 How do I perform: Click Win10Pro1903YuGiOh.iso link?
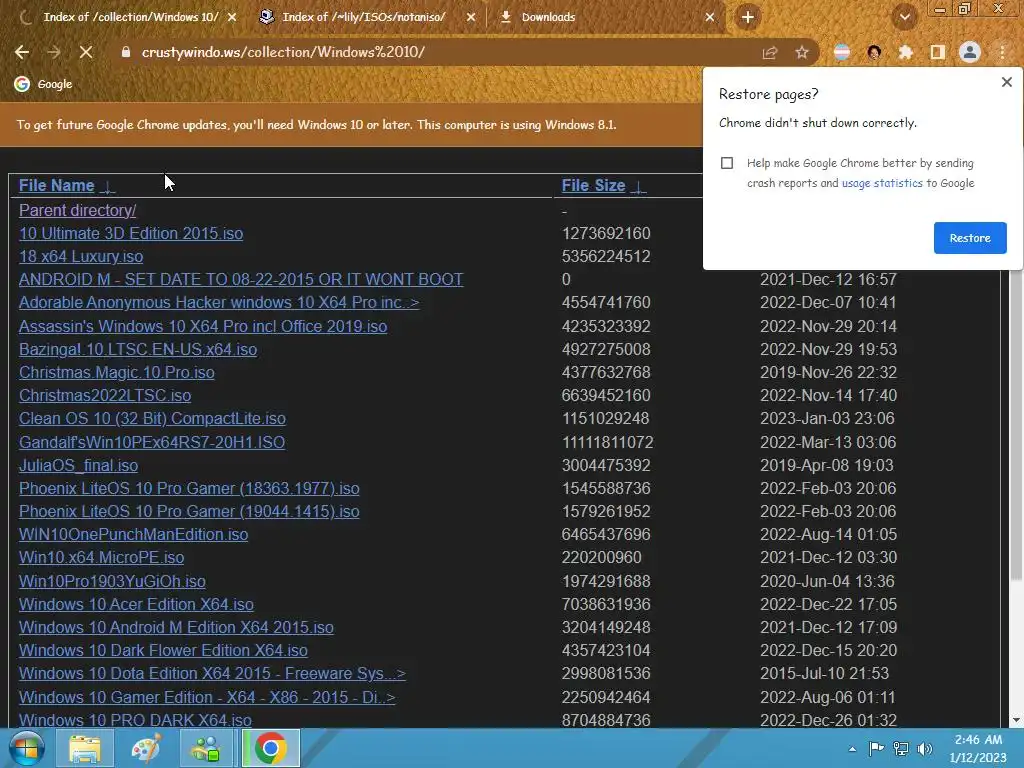pos(112,581)
